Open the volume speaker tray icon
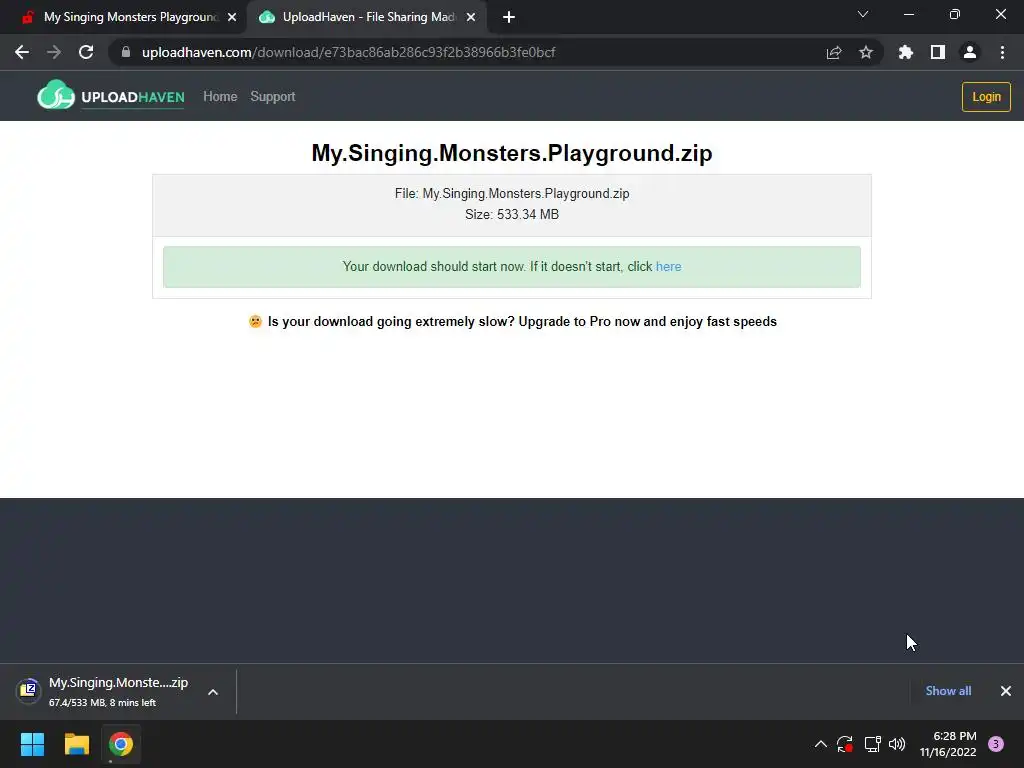This screenshot has width=1024, height=768. [x=897, y=744]
